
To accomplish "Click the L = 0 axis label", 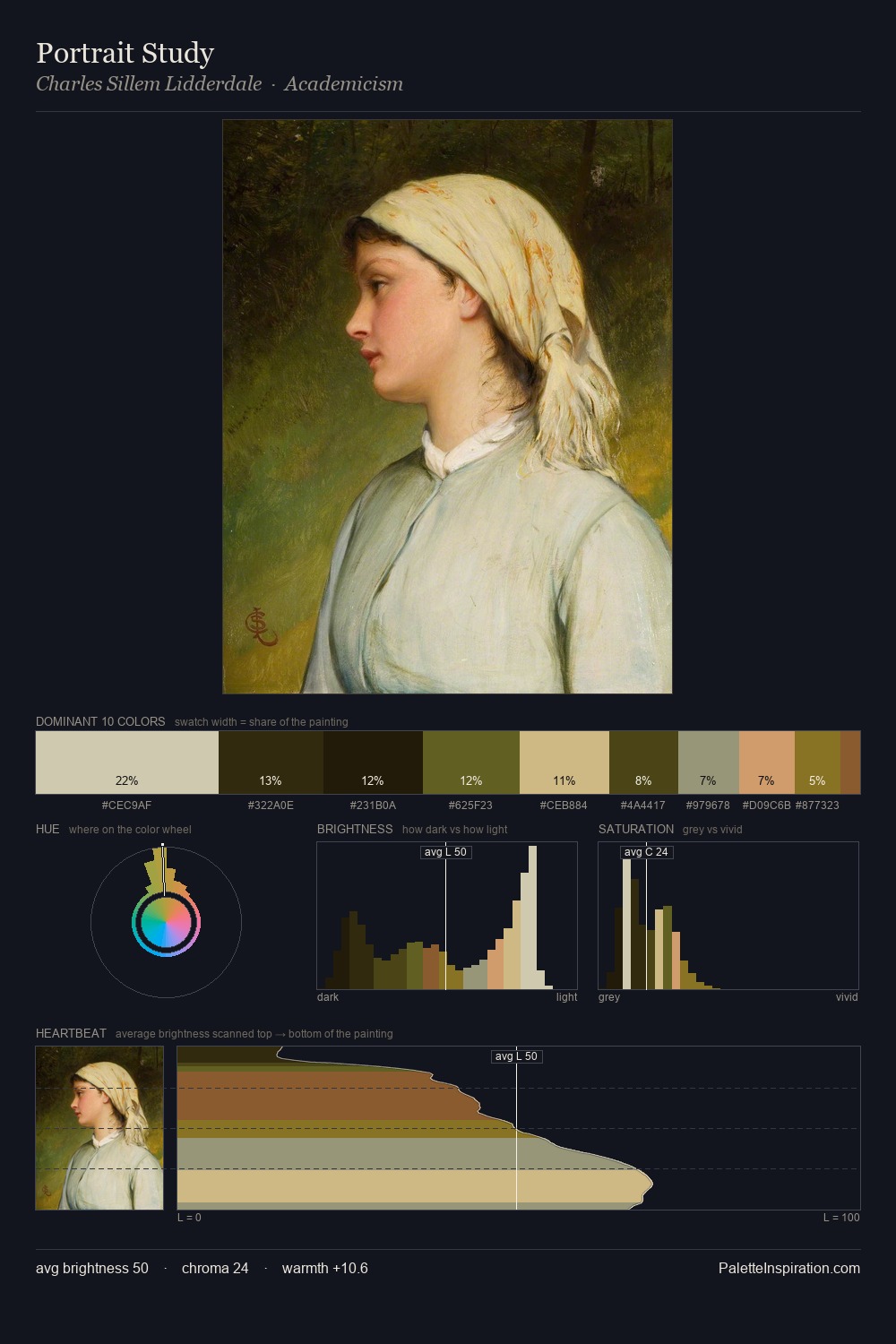I will click(x=189, y=1218).
